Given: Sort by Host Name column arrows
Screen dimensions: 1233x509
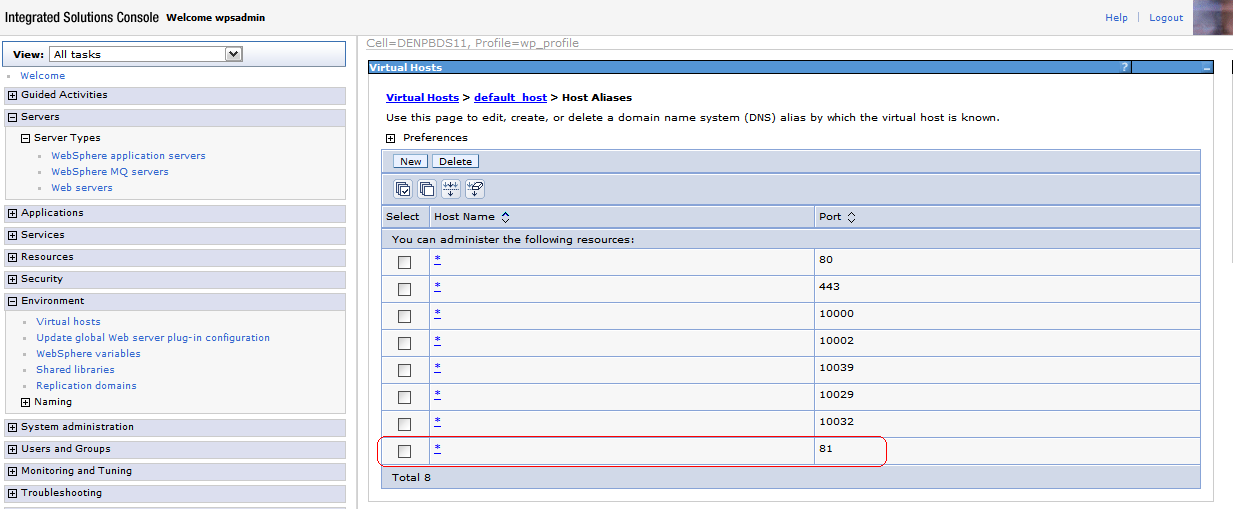Looking at the screenshot, I should point(505,217).
